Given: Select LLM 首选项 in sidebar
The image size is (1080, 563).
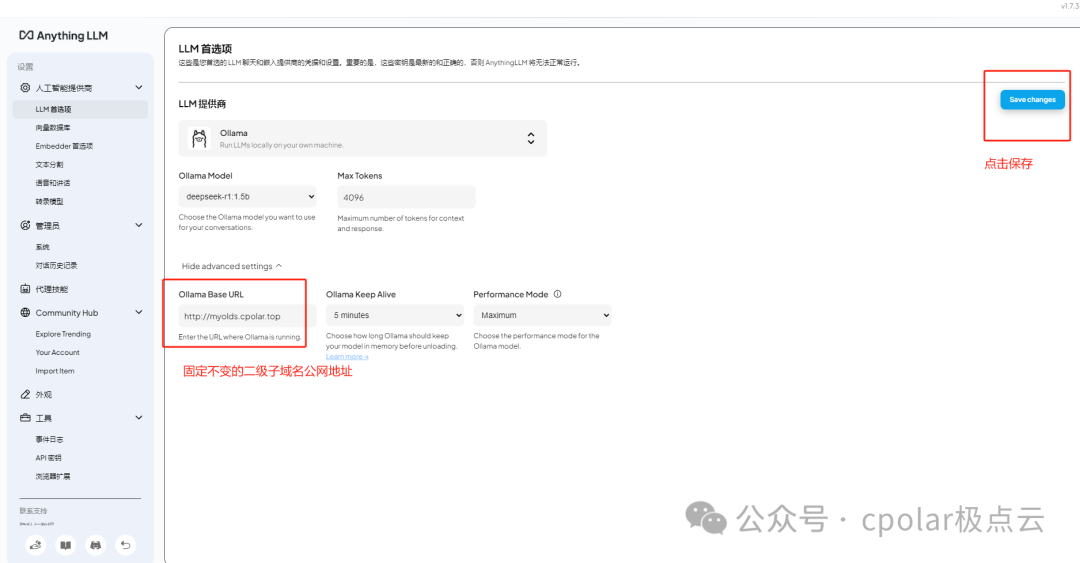Looking at the screenshot, I should (80, 109).
